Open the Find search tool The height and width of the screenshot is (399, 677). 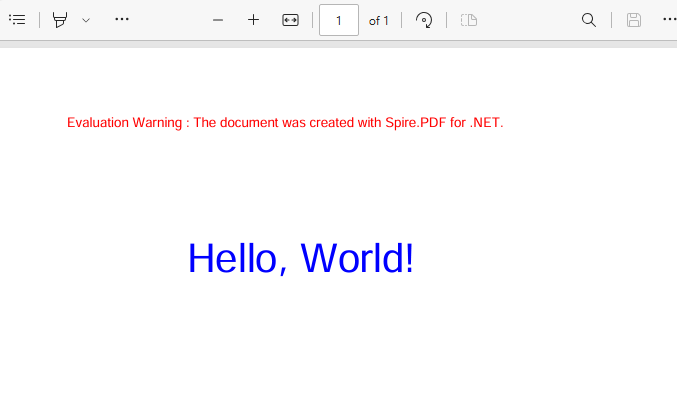[588, 20]
